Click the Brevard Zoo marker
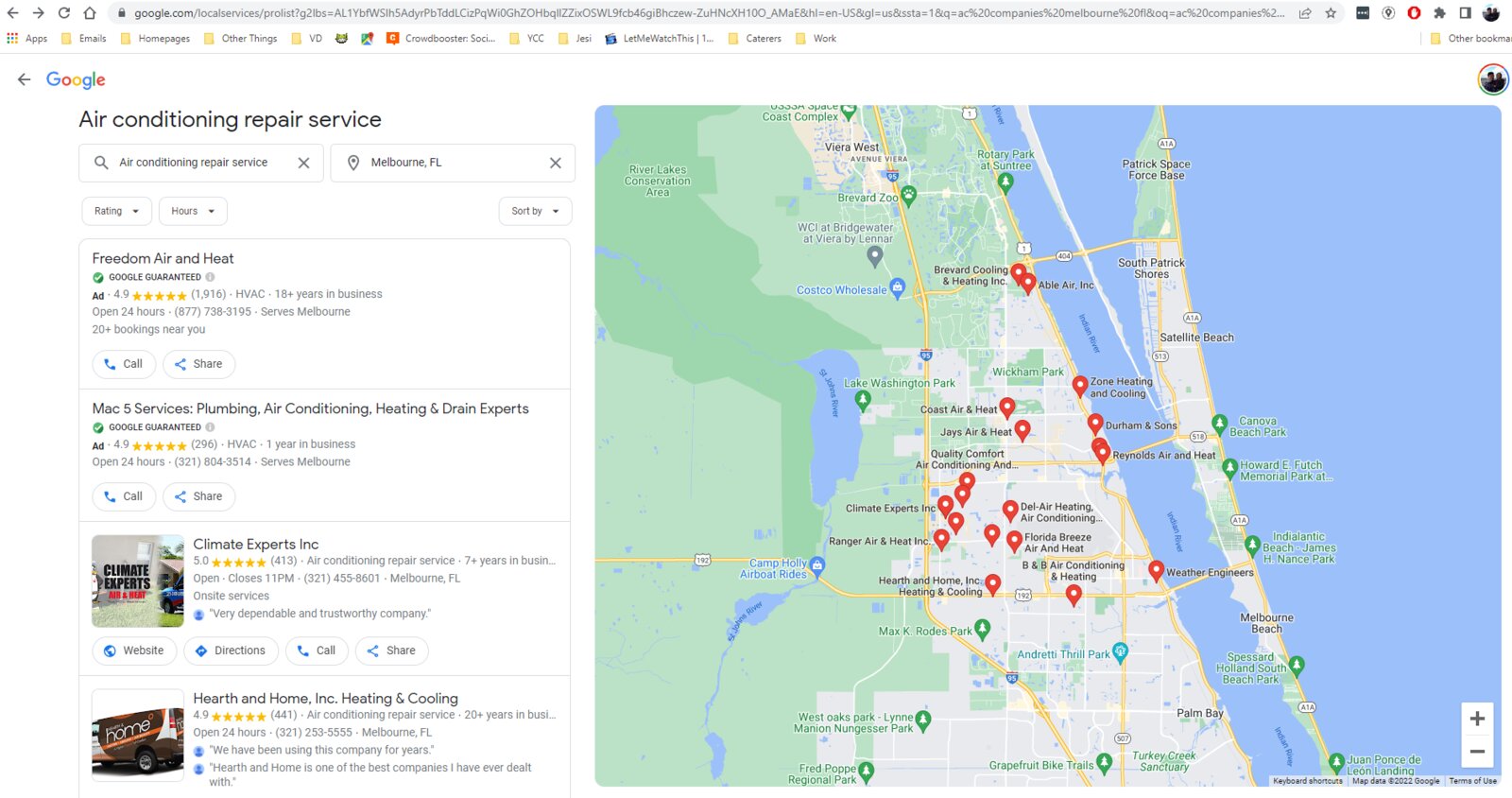 (x=909, y=196)
